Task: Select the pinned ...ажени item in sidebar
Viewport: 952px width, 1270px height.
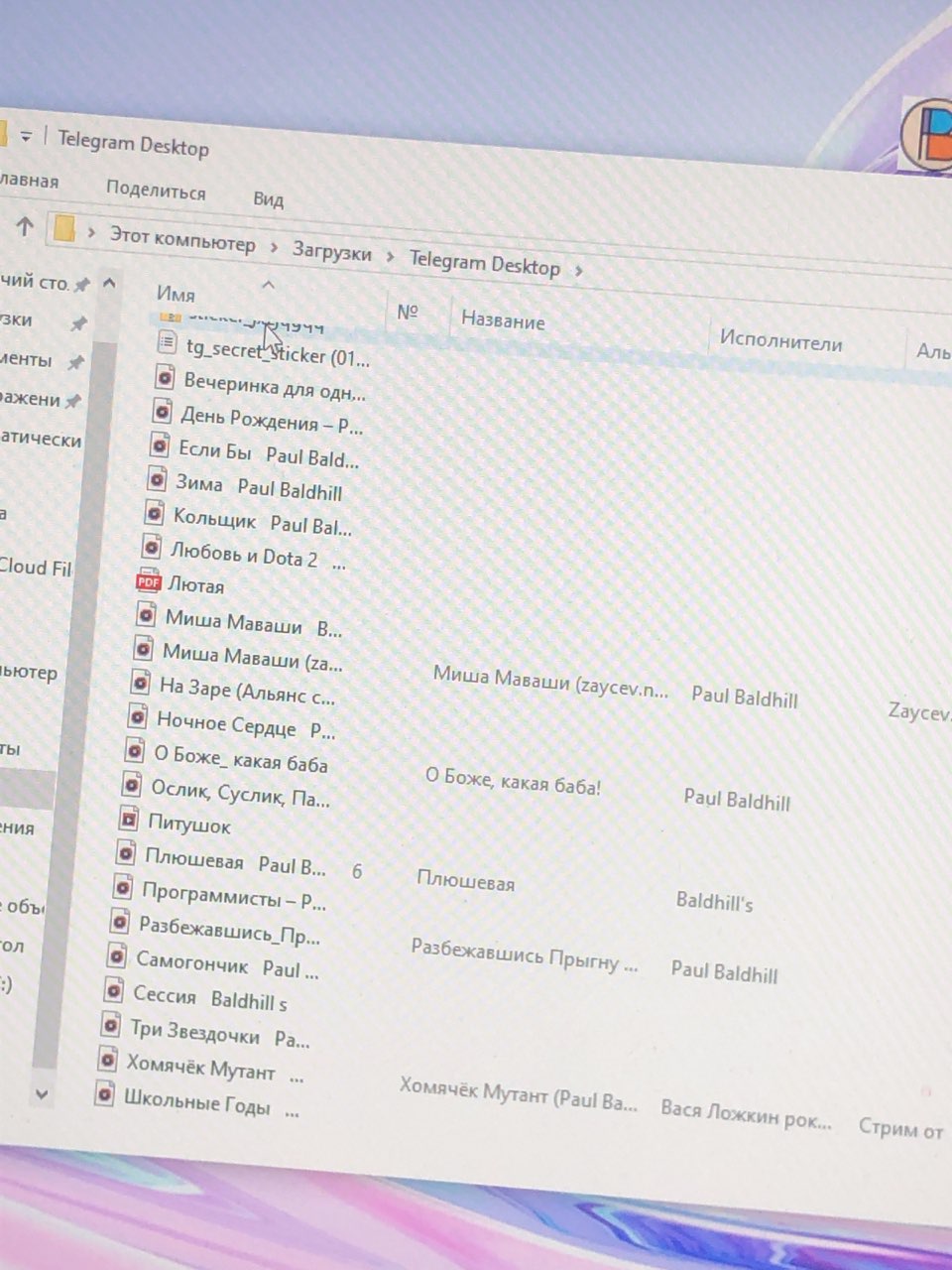Action: (x=40, y=398)
